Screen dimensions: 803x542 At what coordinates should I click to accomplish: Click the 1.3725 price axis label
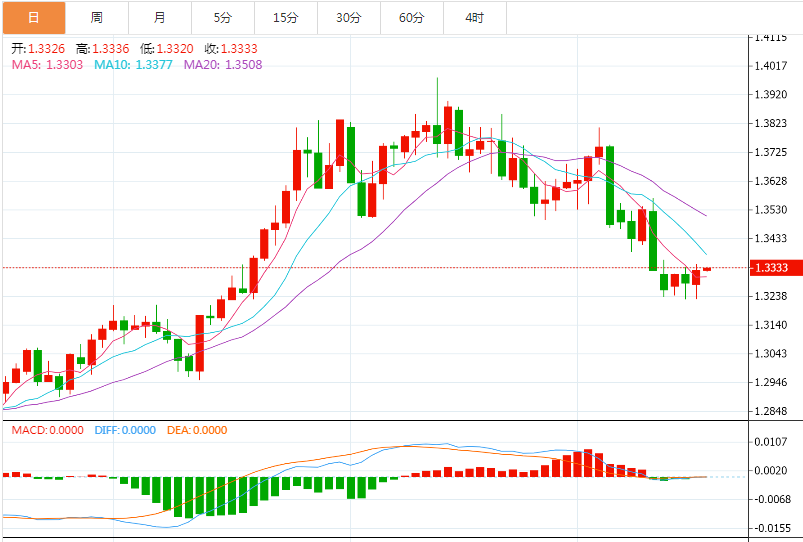(x=771, y=152)
